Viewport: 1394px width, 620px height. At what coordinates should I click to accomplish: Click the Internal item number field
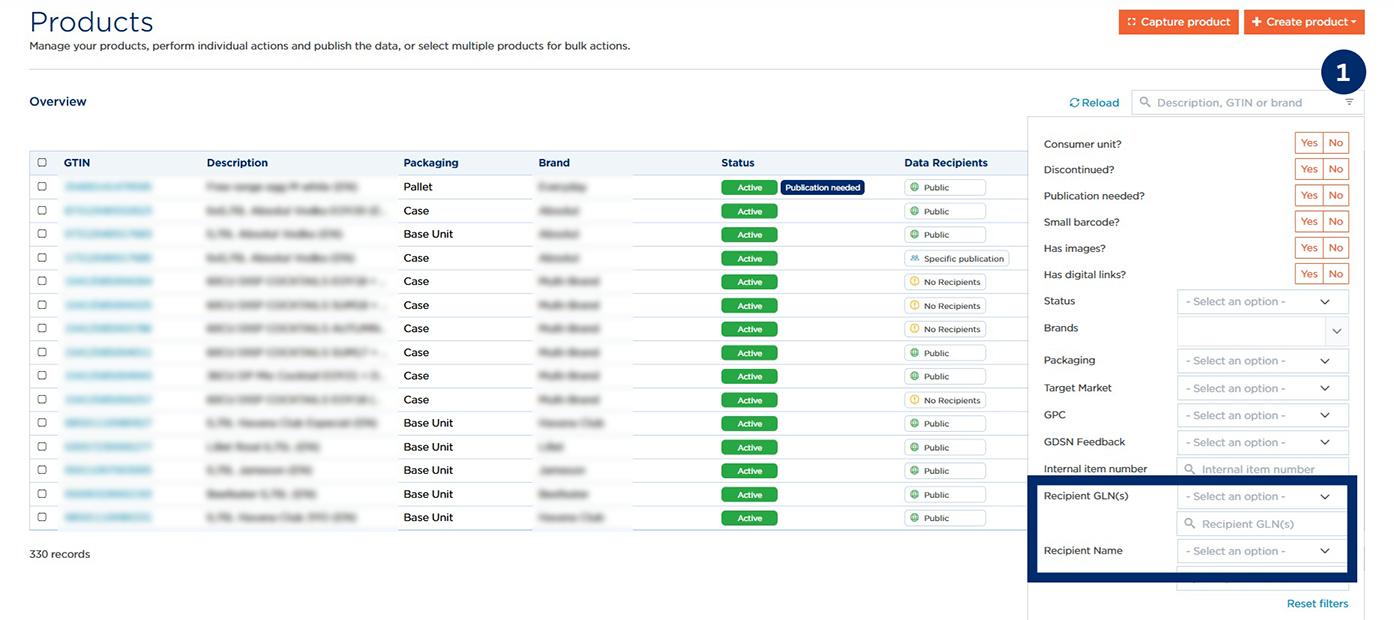tap(1262, 469)
